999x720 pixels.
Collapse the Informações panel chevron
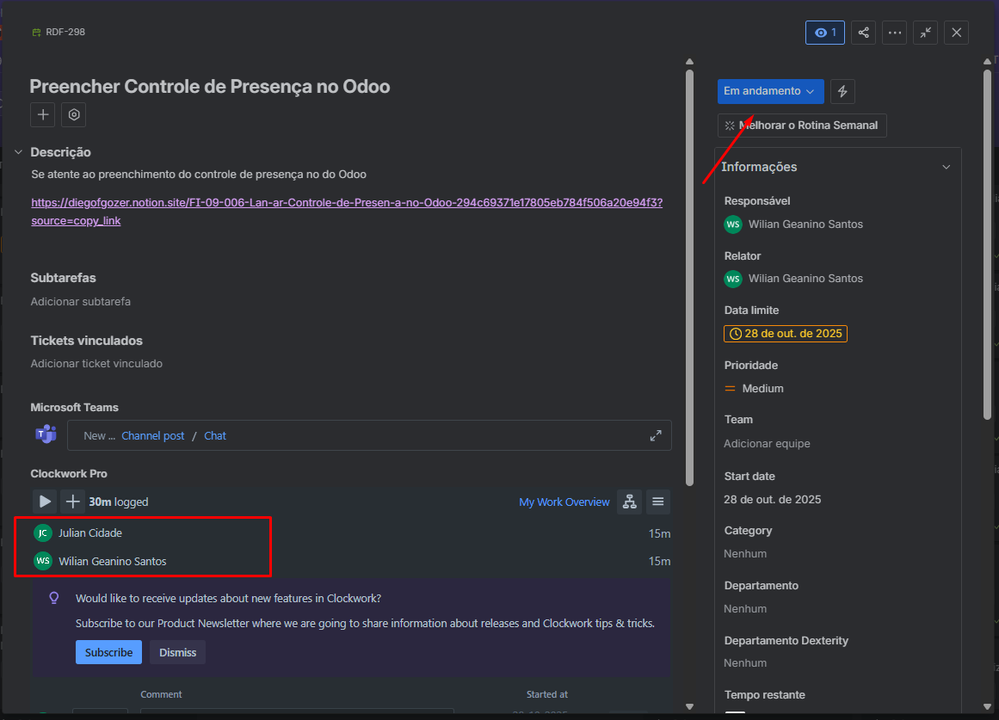click(x=946, y=166)
